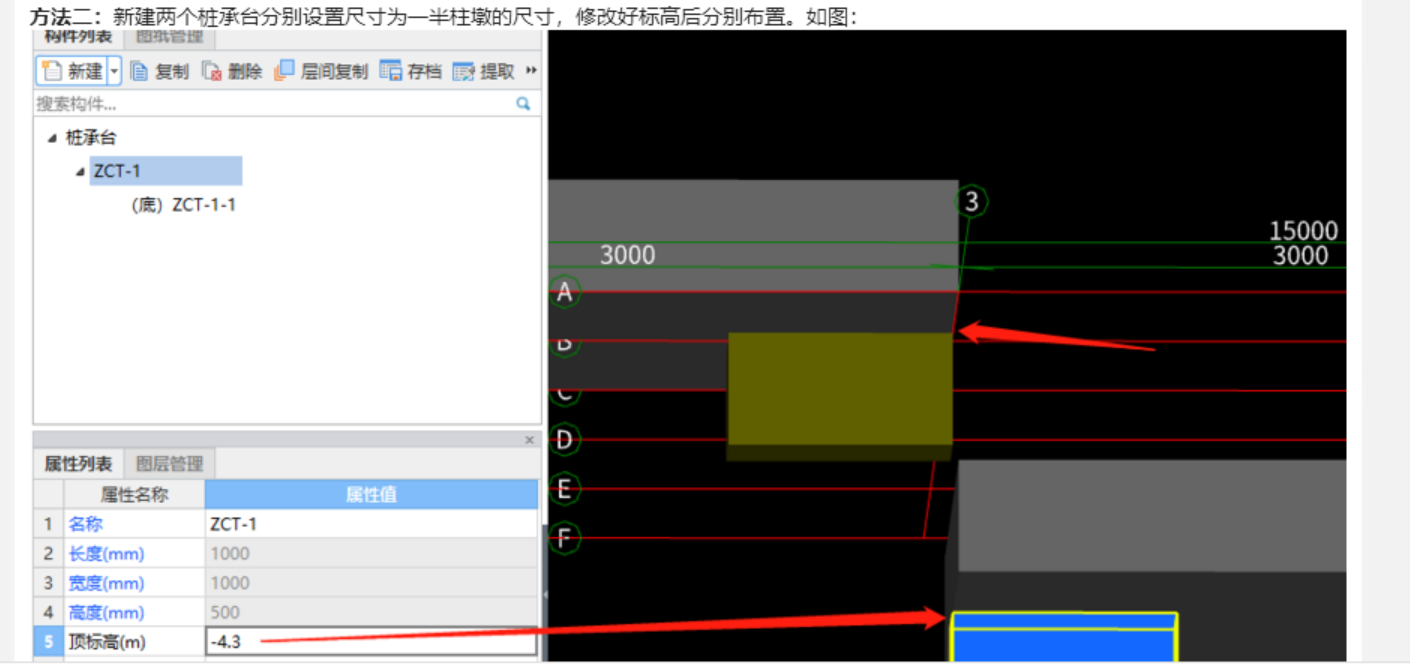Collapse the ZCT-1 tree node arrow

coord(80,172)
